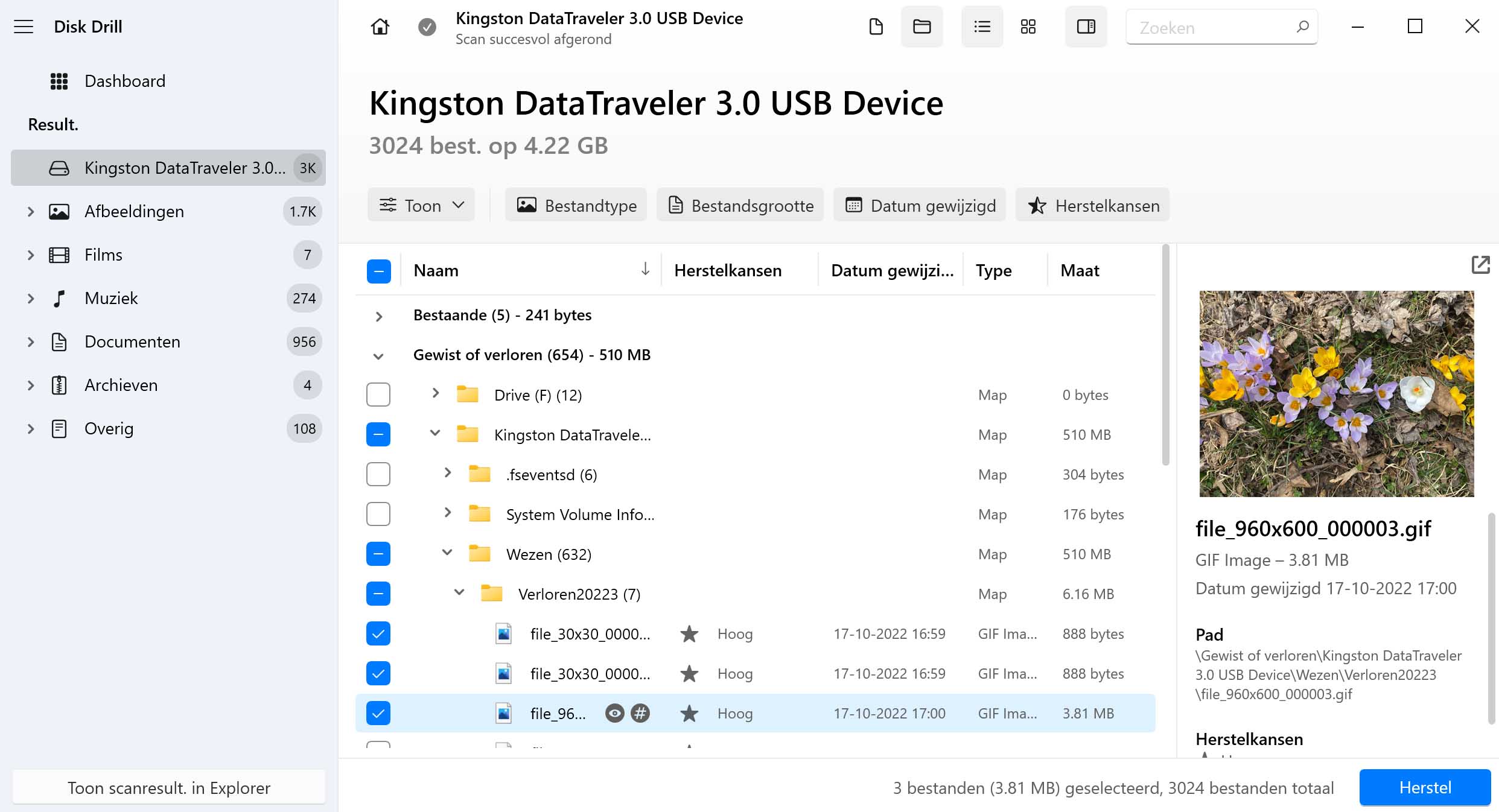Check the .fseventsd folder checkbox

coord(378,474)
